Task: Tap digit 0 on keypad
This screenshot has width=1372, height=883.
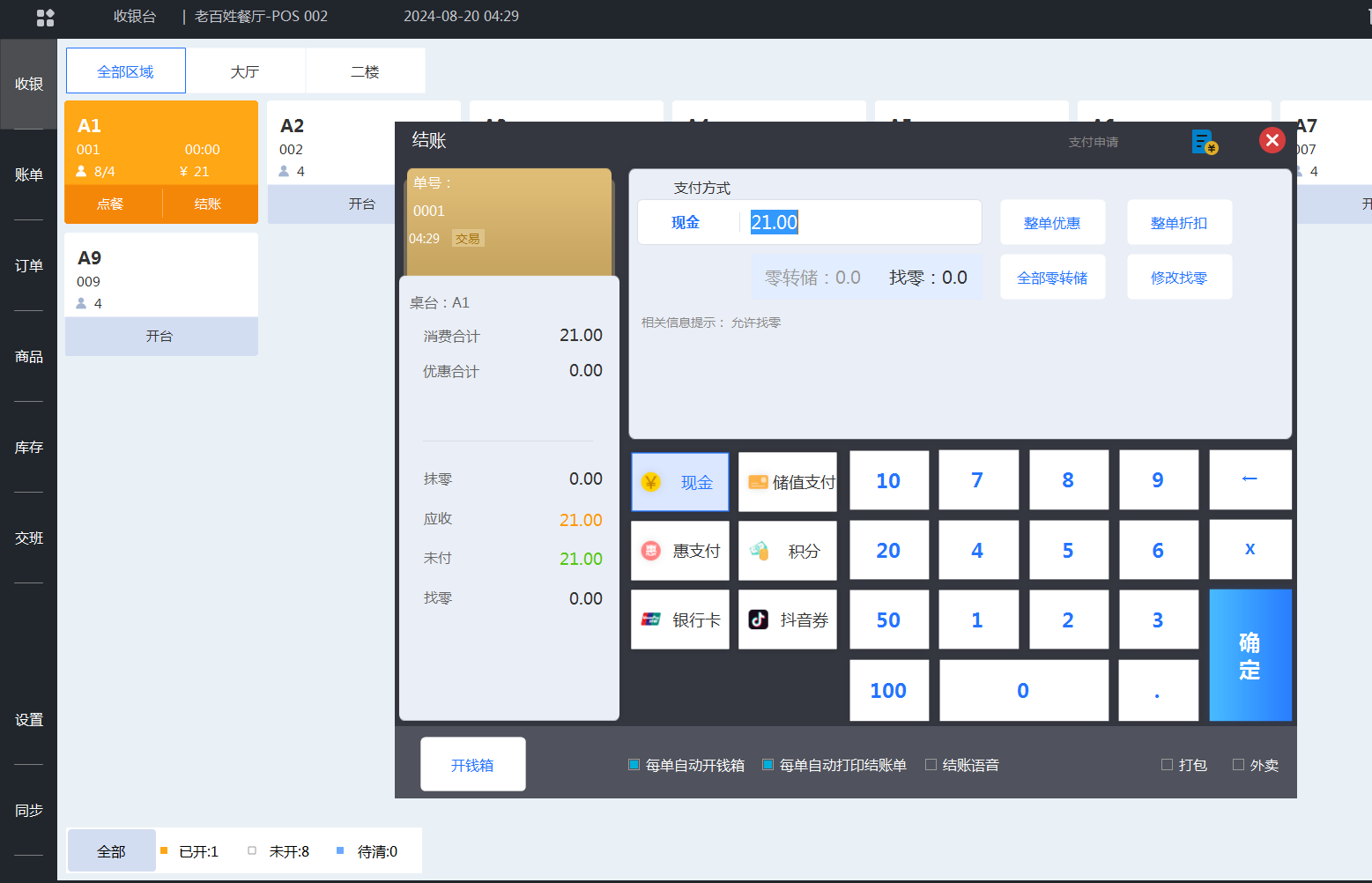Action: click(1023, 690)
